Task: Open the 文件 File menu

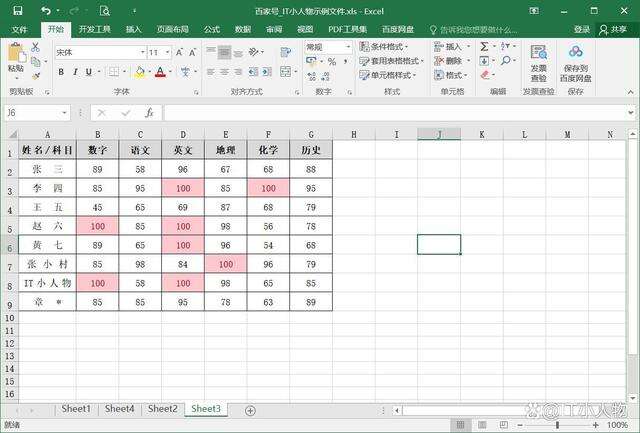Action: pos(19,29)
